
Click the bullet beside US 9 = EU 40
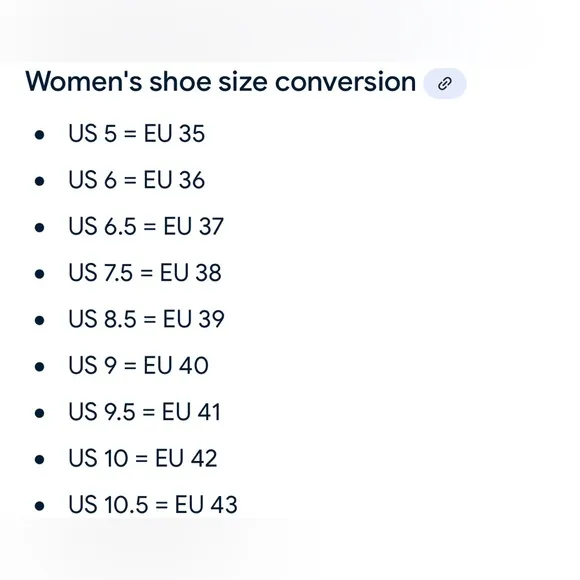39,367
